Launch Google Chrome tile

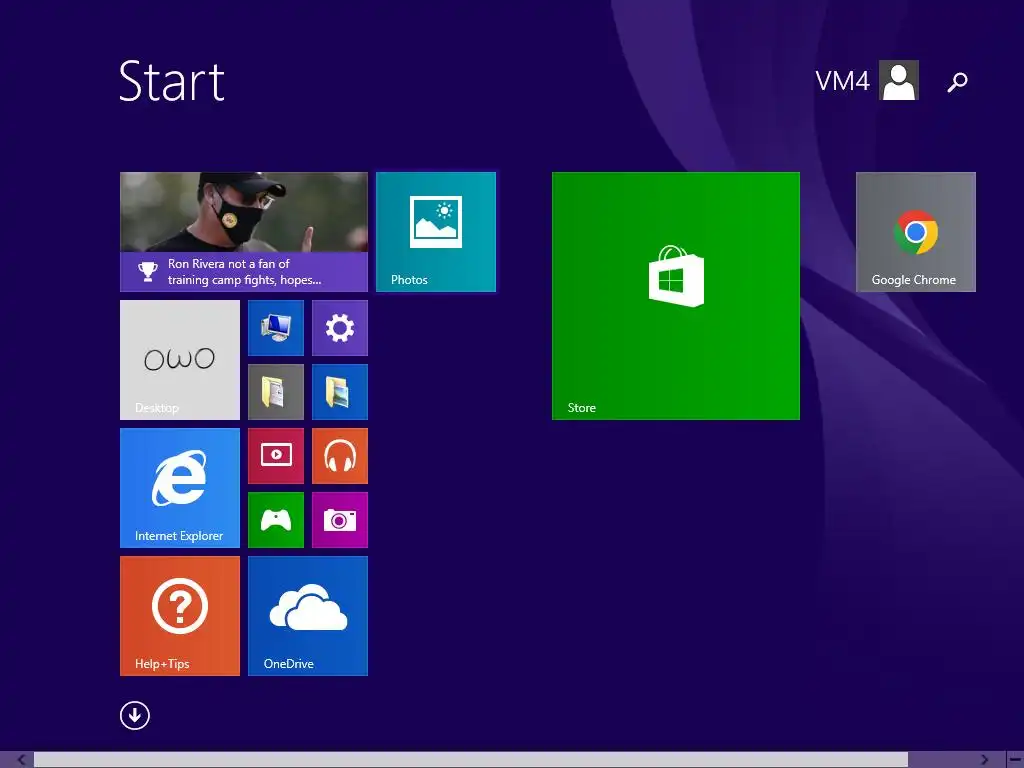click(916, 232)
